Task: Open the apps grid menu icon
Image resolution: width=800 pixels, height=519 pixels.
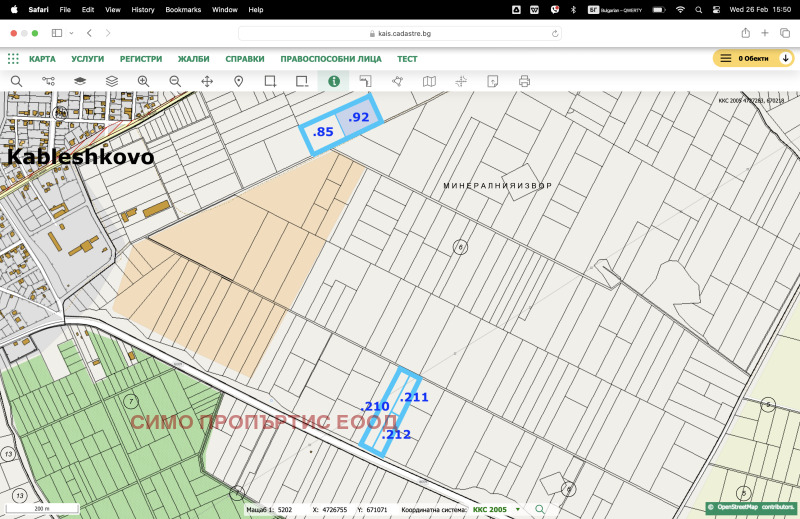Action: point(13,59)
